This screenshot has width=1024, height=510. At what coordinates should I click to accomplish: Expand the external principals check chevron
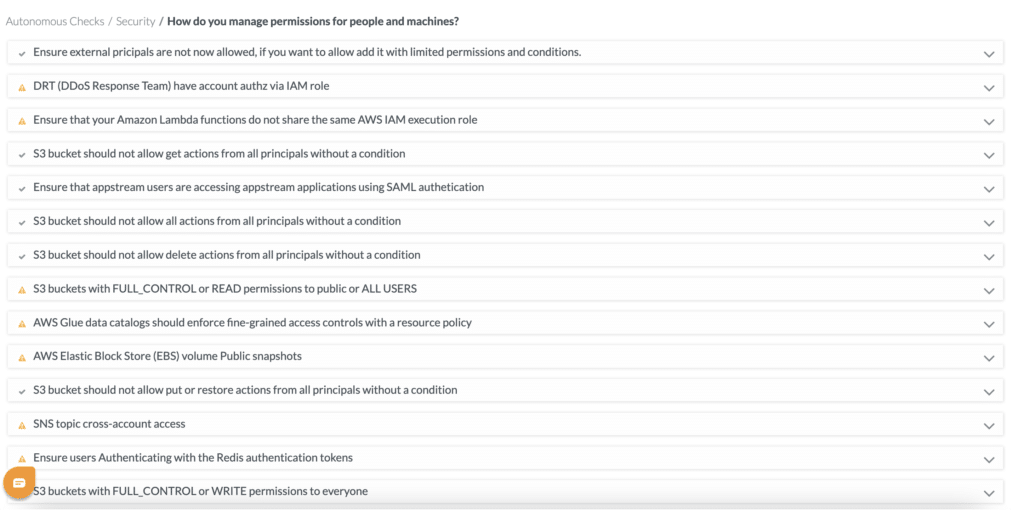pos(988,54)
